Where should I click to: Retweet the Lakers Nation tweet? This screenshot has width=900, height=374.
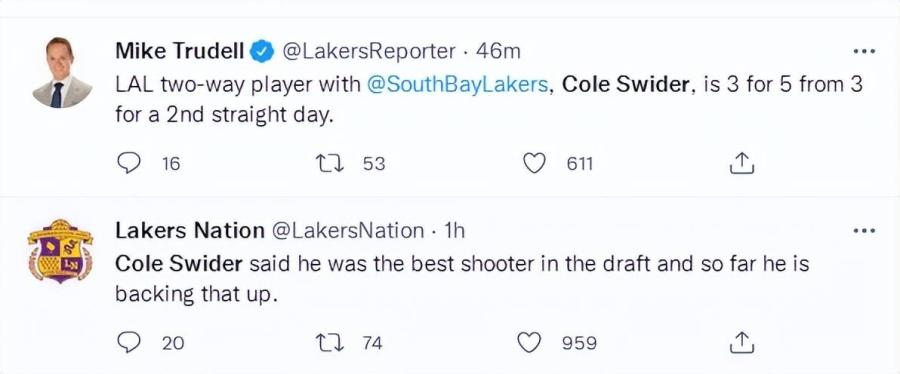tap(331, 342)
